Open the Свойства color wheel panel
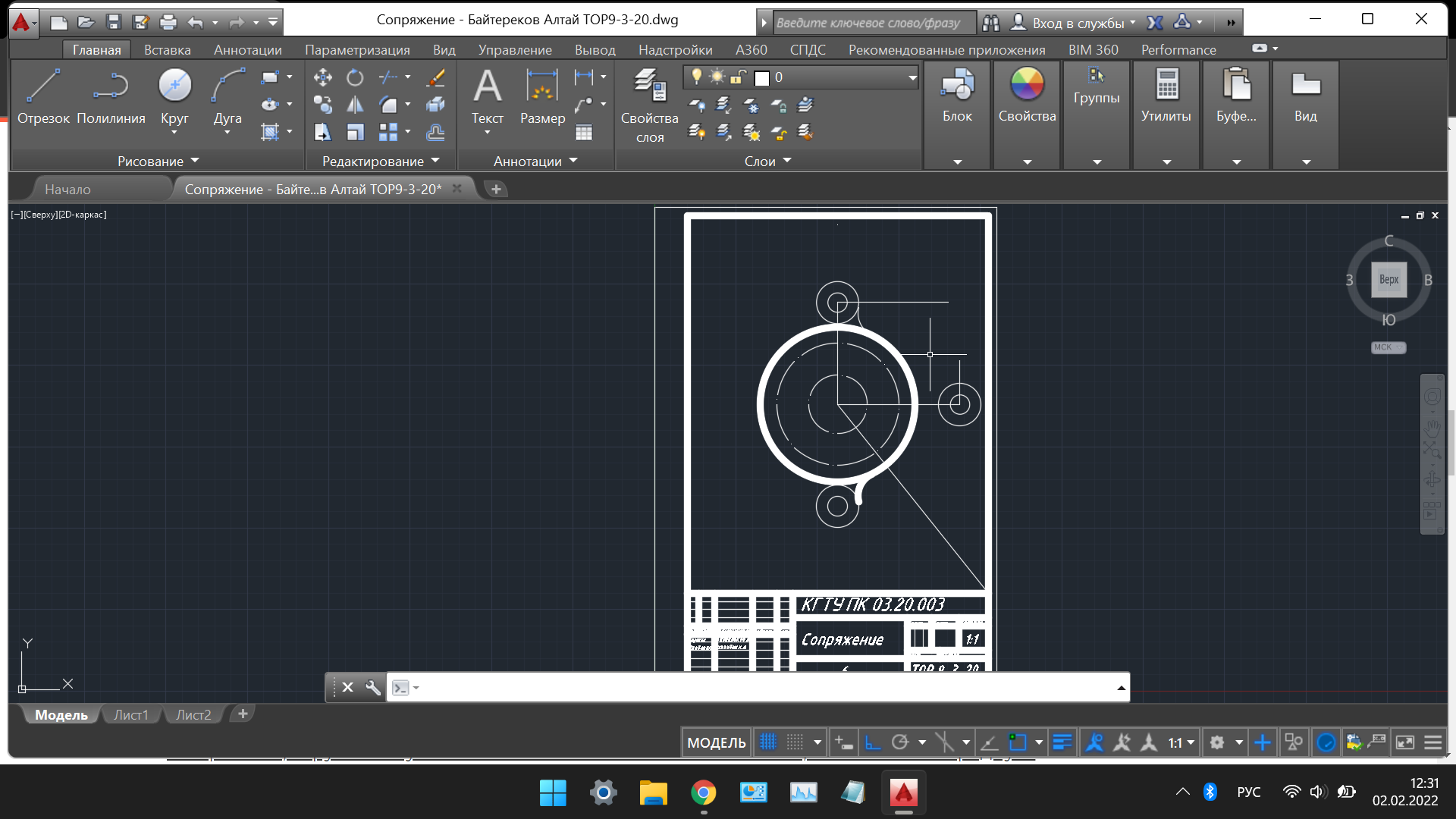 [x=1027, y=96]
